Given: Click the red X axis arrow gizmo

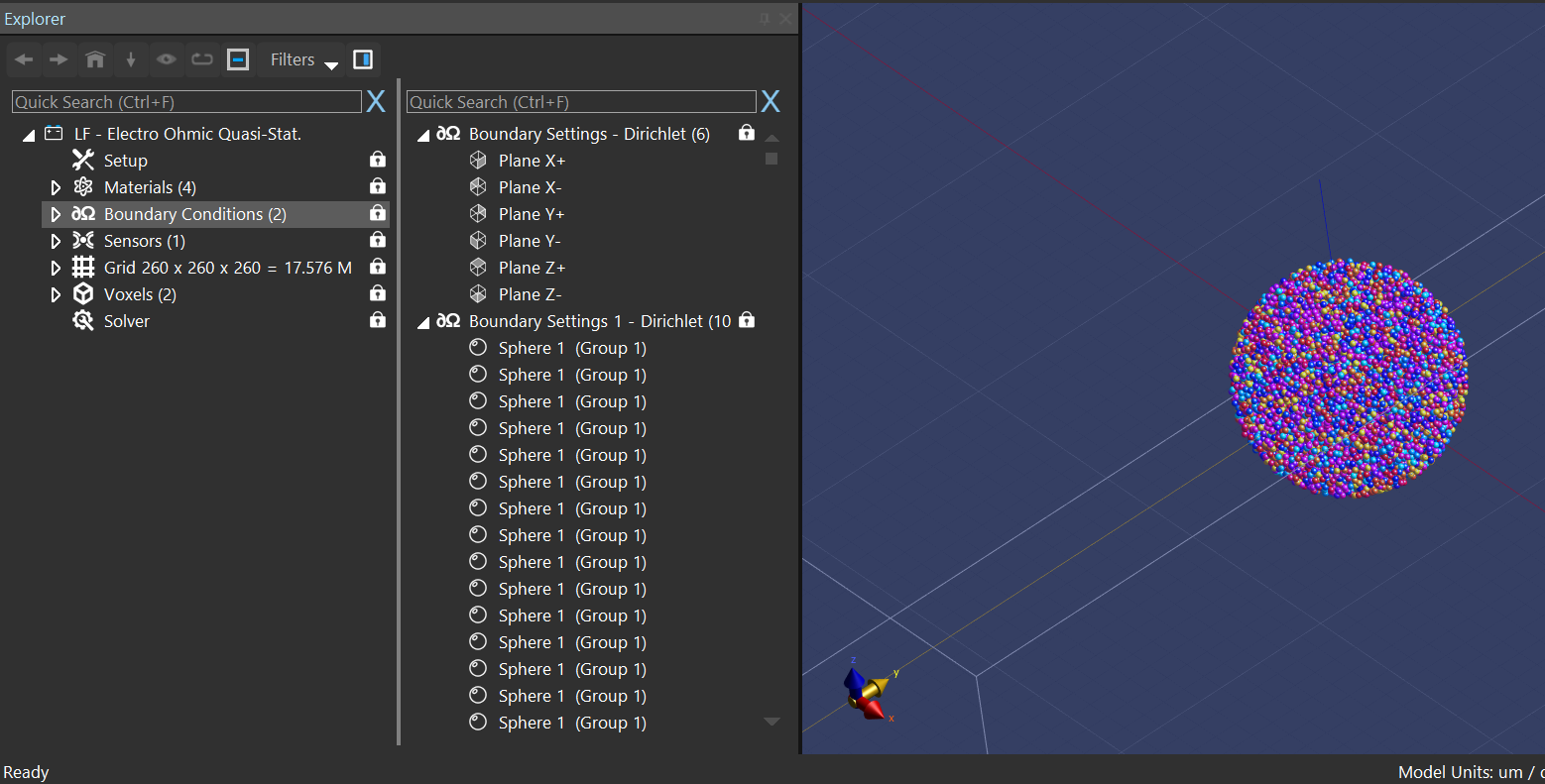Looking at the screenshot, I should click(x=873, y=709).
